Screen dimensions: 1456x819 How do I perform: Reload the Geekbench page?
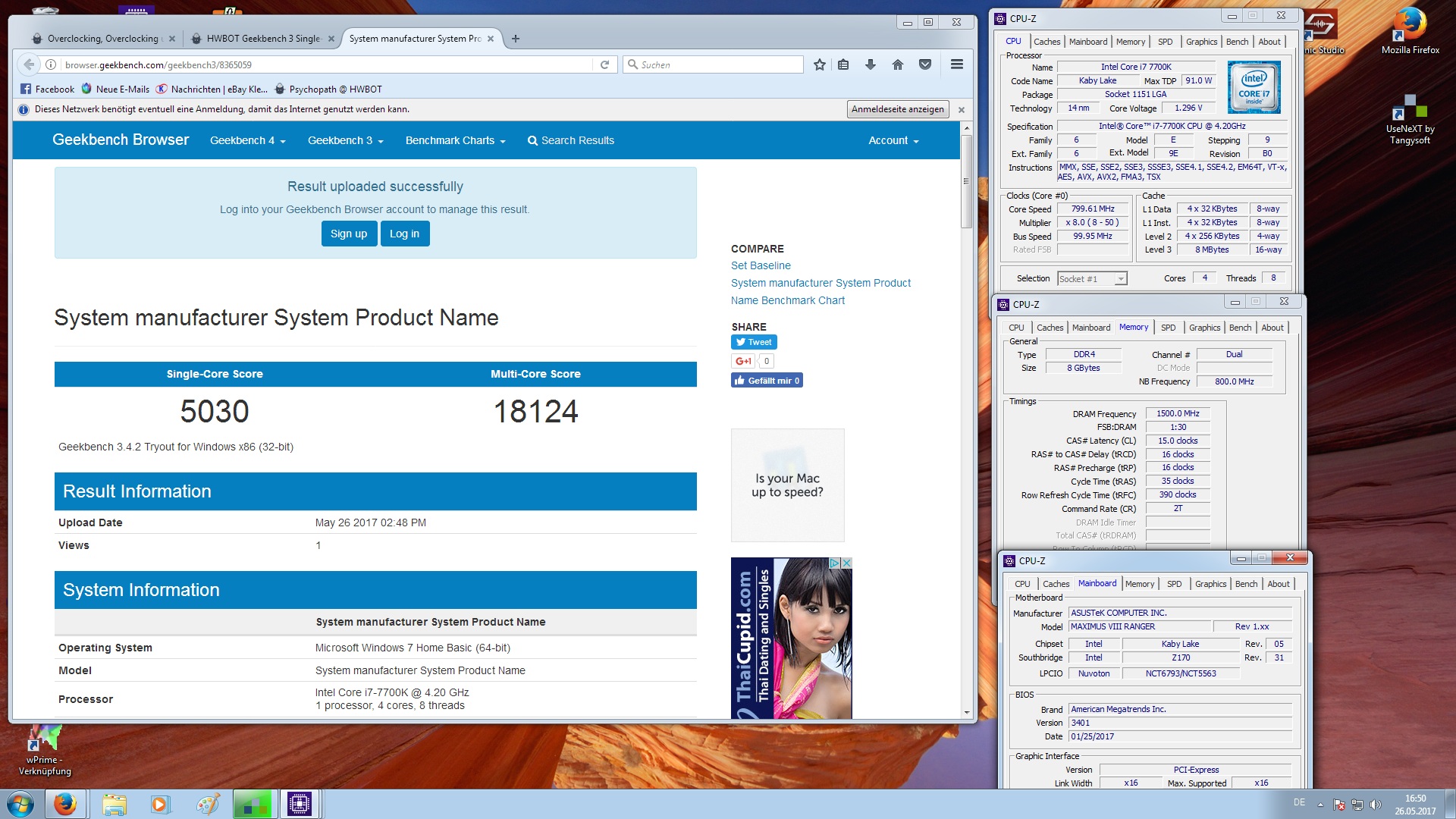coord(604,64)
